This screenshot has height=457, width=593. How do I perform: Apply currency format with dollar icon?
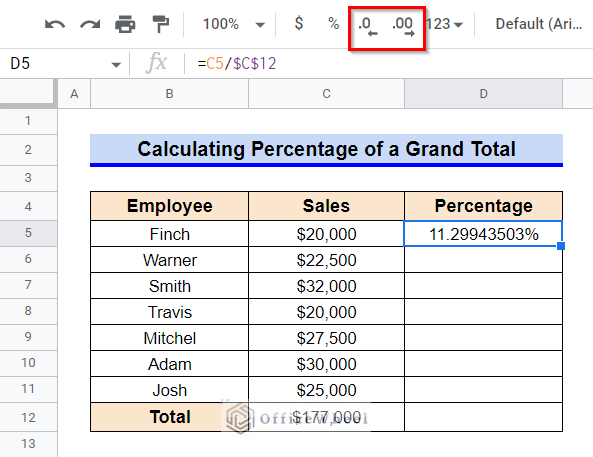[299, 23]
